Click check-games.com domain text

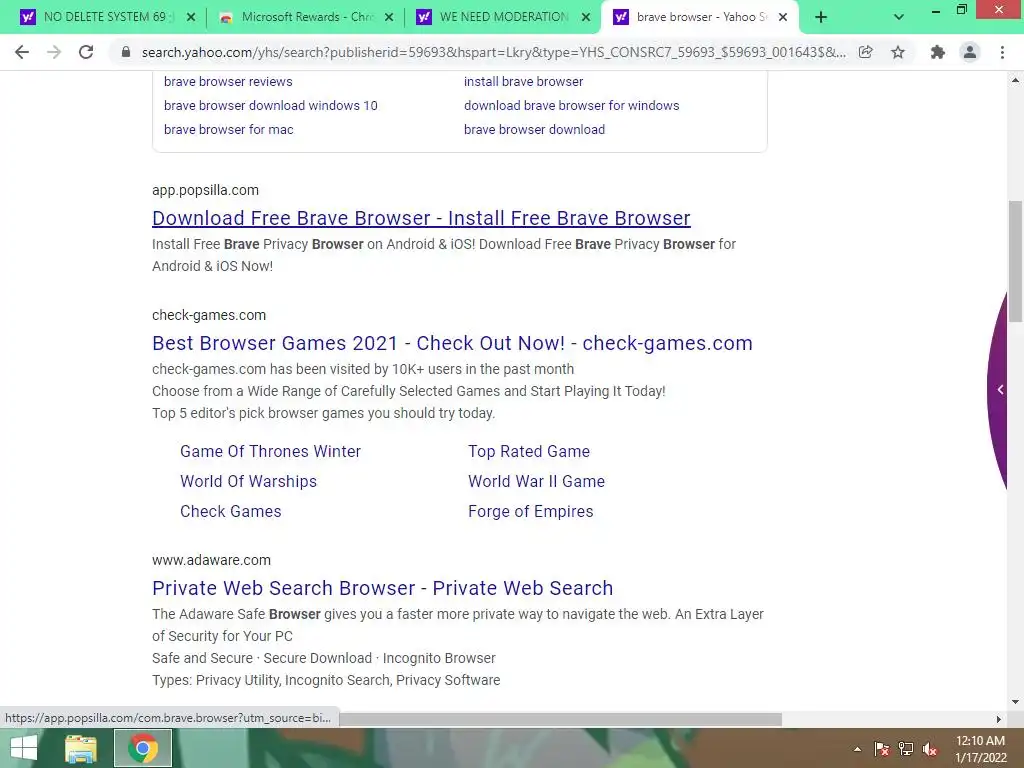point(209,315)
